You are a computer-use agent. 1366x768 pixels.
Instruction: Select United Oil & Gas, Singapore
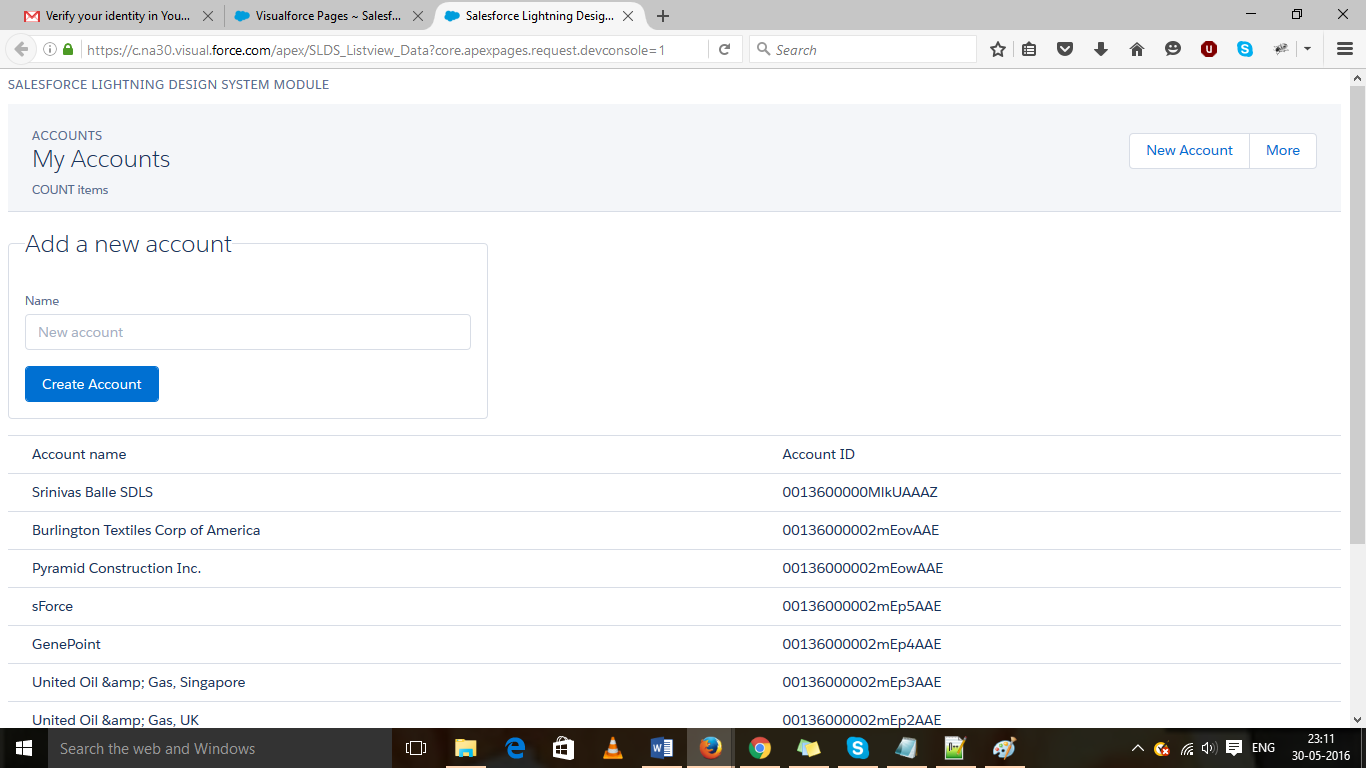tap(138, 682)
